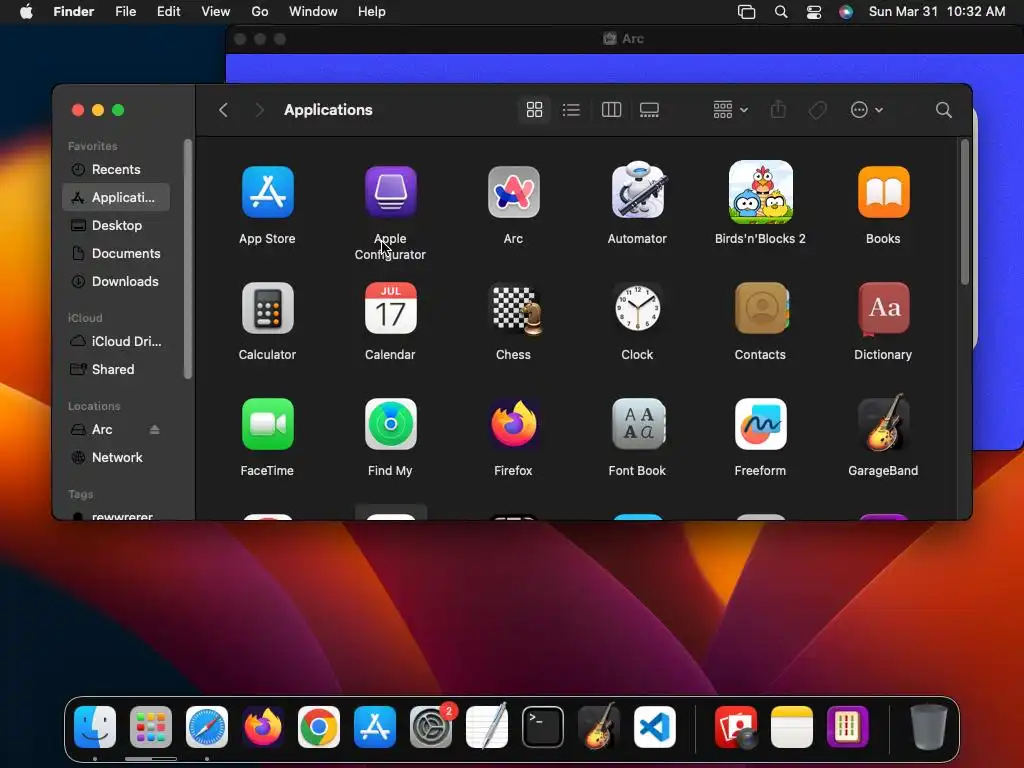Open the View menu in menu bar

pos(216,12)
